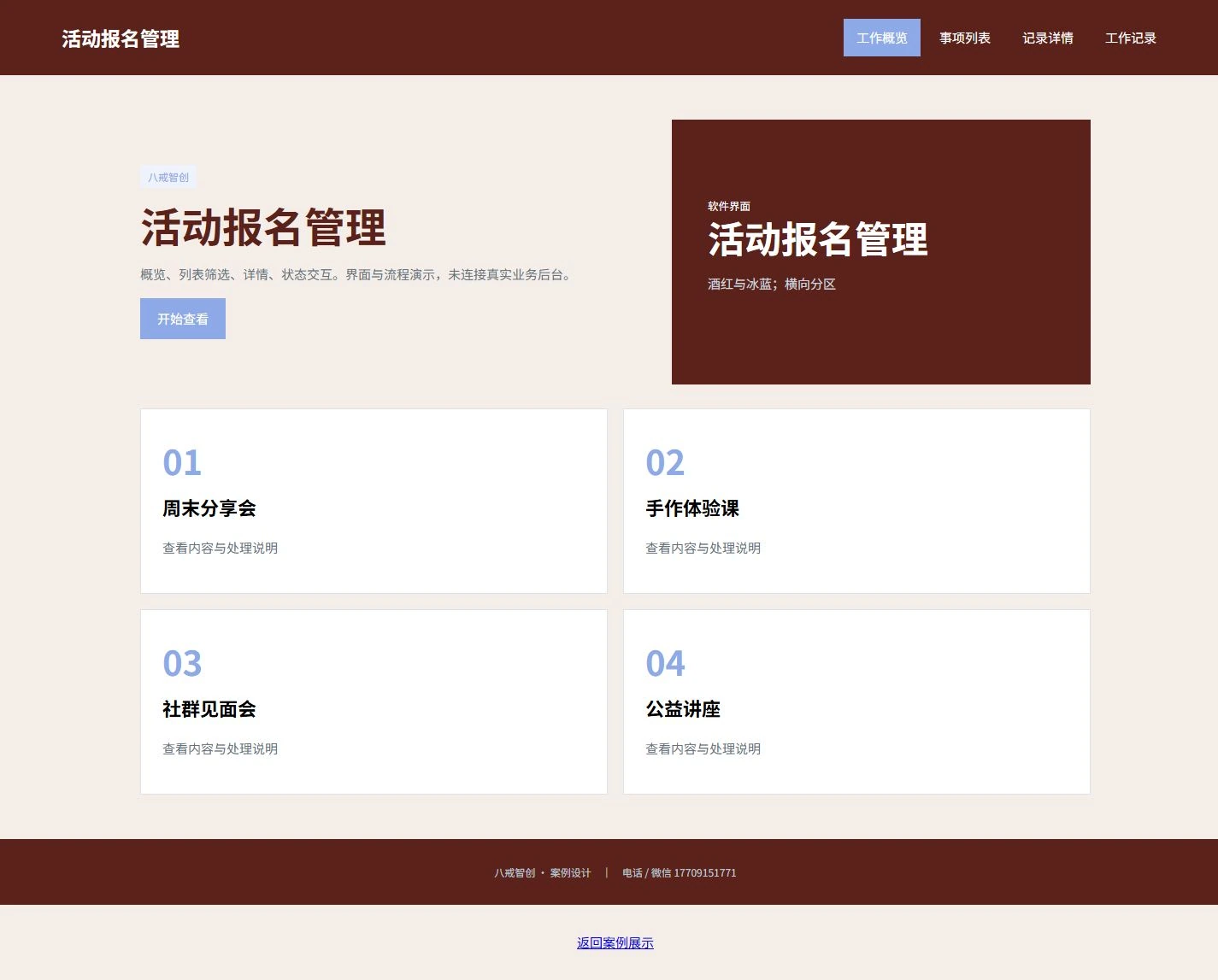This screenshot has height=980, width=1218.
Task: Click the 开始查看 button
Action: coord(183,319)
